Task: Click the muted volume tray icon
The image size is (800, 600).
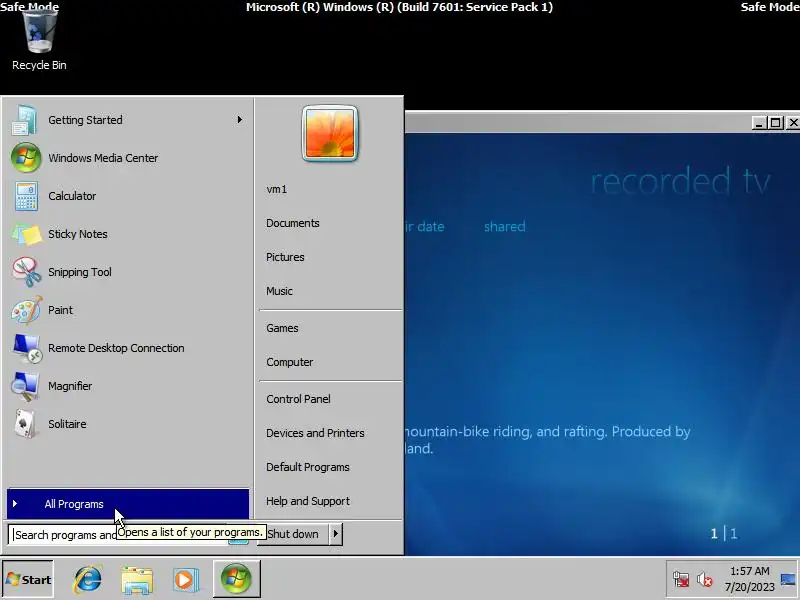Action: coord(705,580)
